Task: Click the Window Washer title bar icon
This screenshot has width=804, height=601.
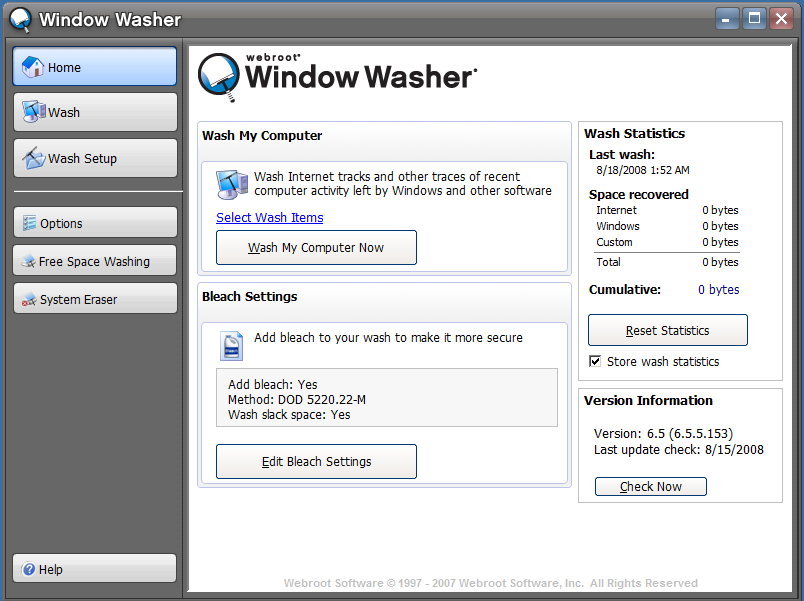Action: [x=21, y=20]
